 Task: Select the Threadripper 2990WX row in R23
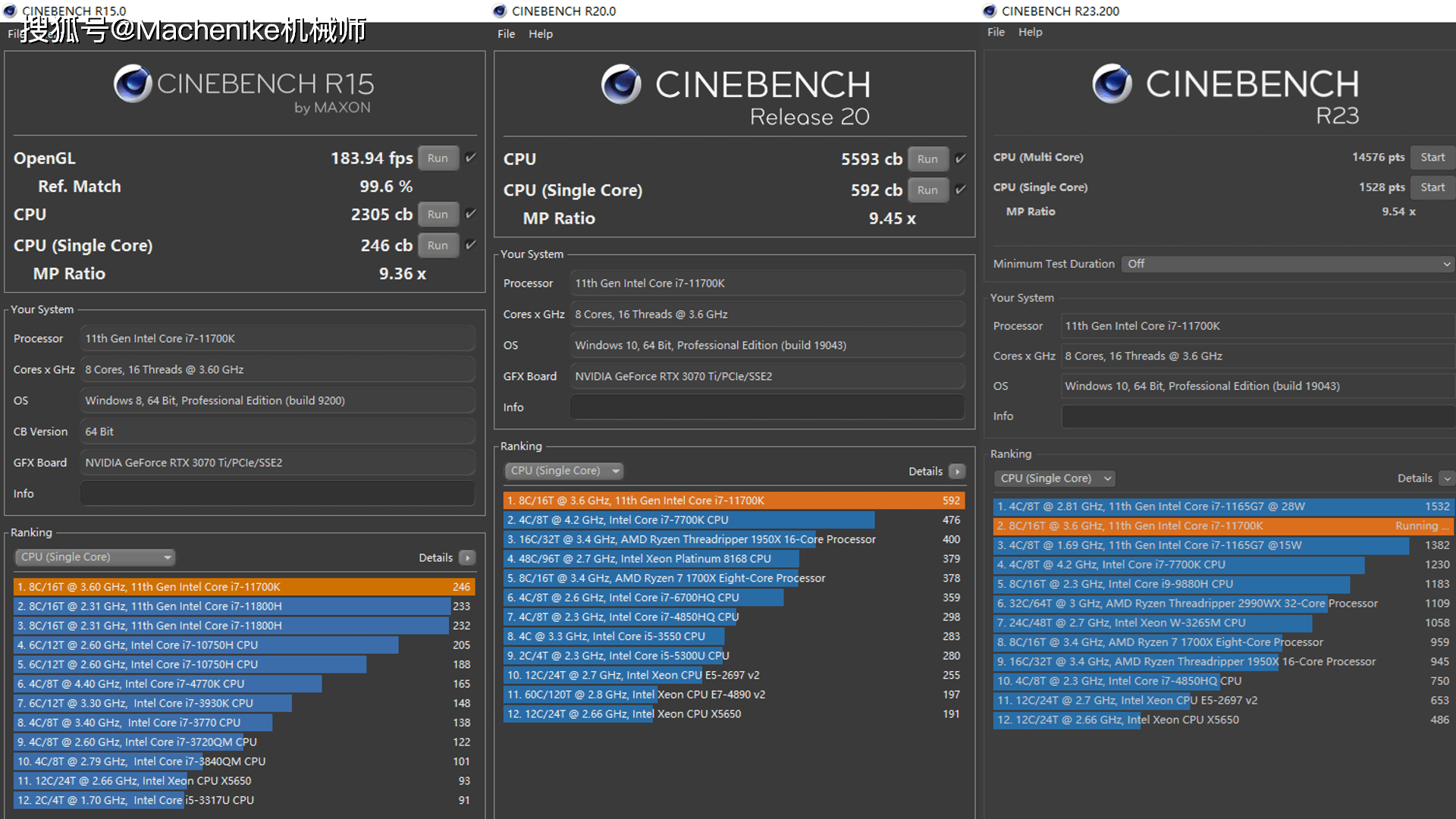click(1224, 604)
